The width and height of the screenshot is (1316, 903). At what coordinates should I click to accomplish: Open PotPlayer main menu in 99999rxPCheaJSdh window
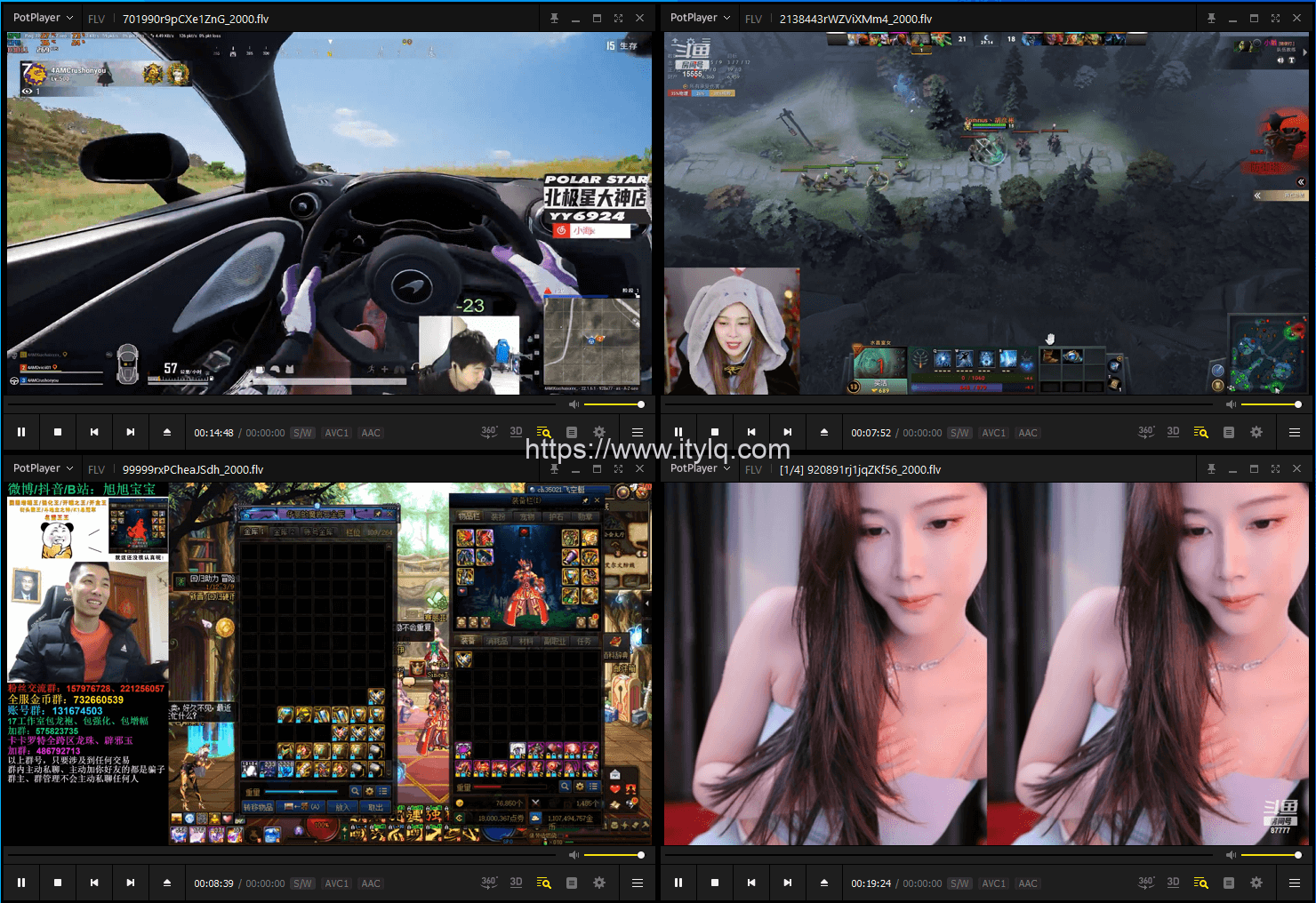click(43, 468)
